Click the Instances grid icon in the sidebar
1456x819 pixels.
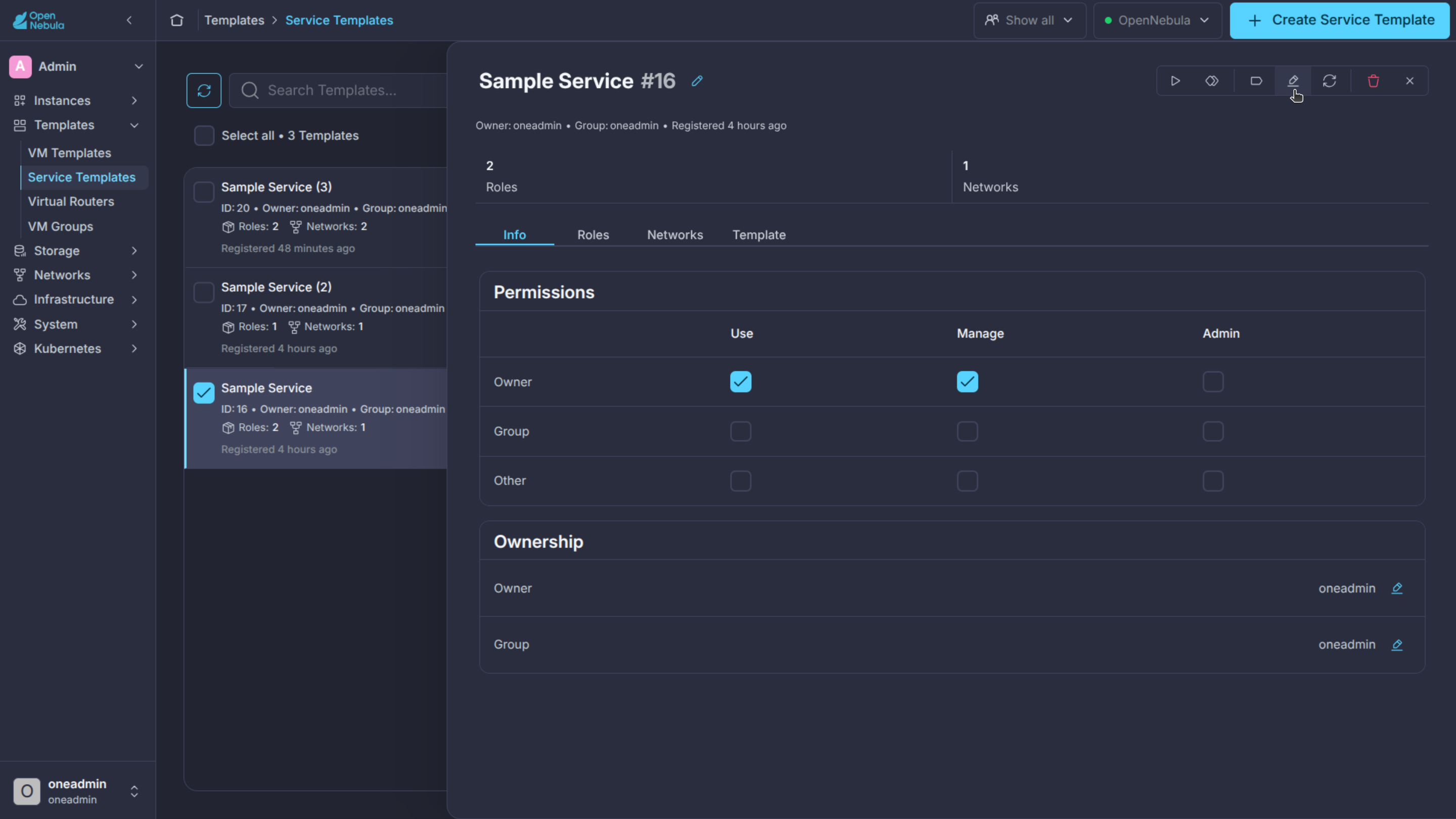point(20,101)
